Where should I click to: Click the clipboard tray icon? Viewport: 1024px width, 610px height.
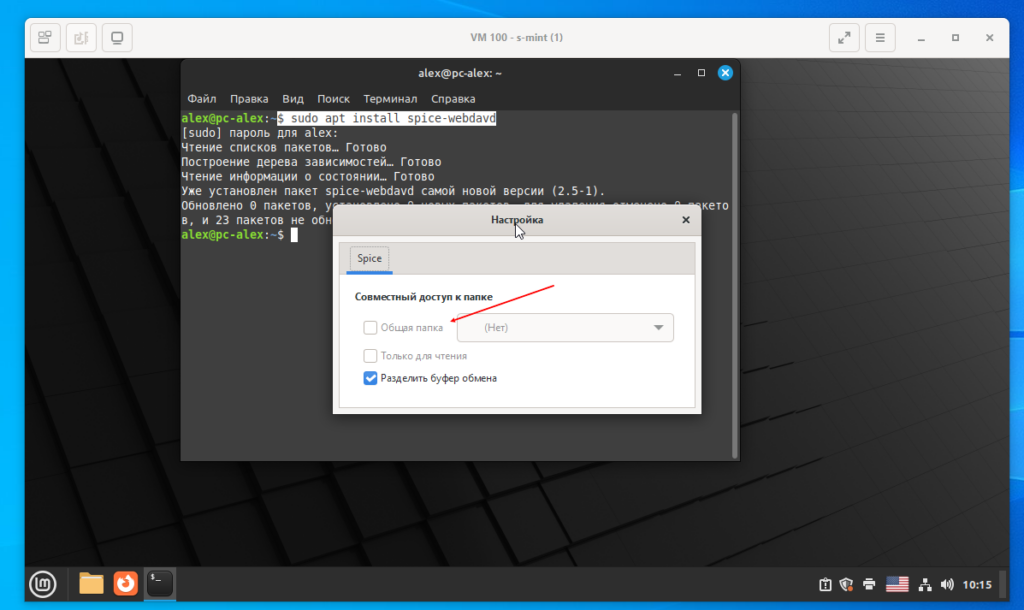tap(825, 585)
